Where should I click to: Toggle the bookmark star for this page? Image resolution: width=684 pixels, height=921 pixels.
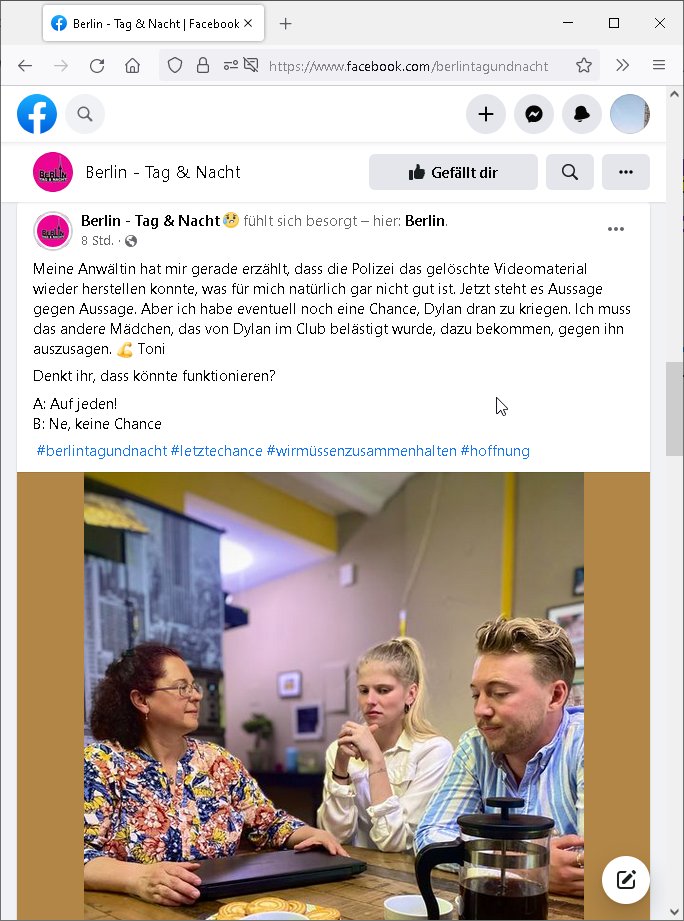pos(584,65)
